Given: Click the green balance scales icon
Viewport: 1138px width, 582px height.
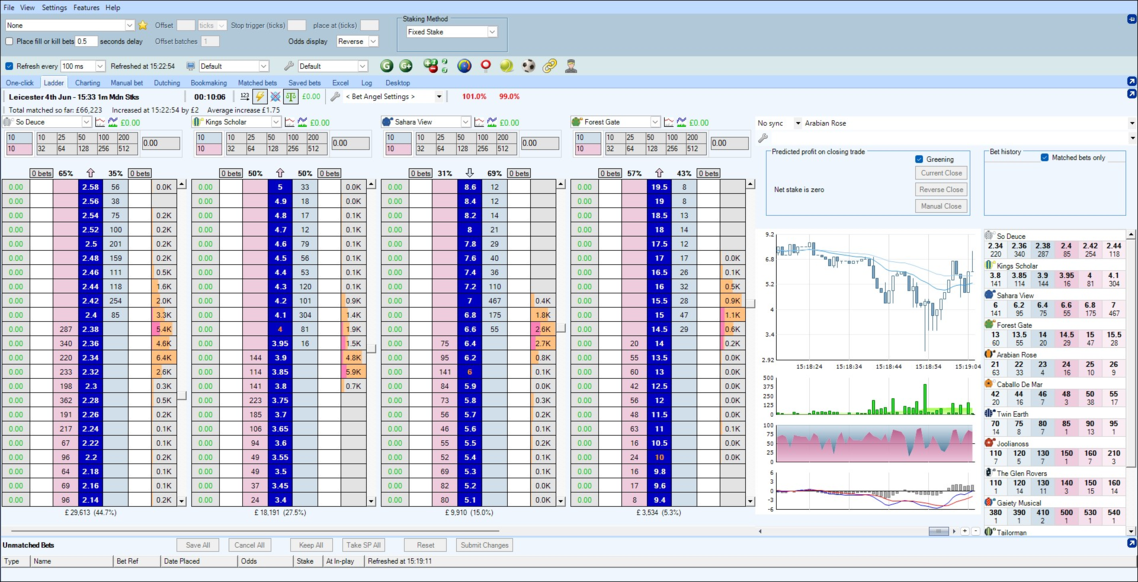Looking at the screenshot, I should [291, 97].
